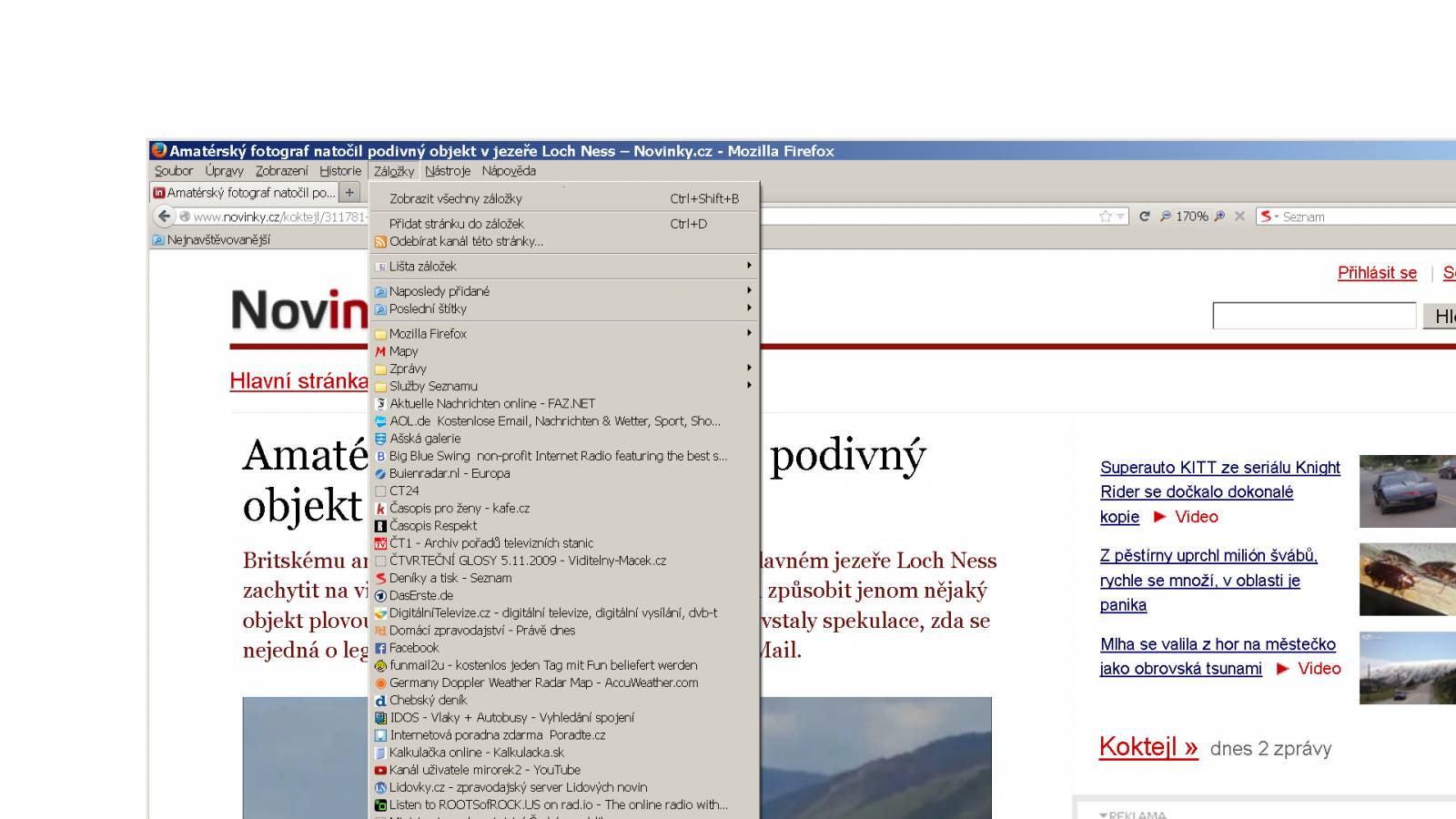Screen dimensions: 1456x819
Task: Open the Buienradar.nl - Europa bookmark
Action: [564, 473]
